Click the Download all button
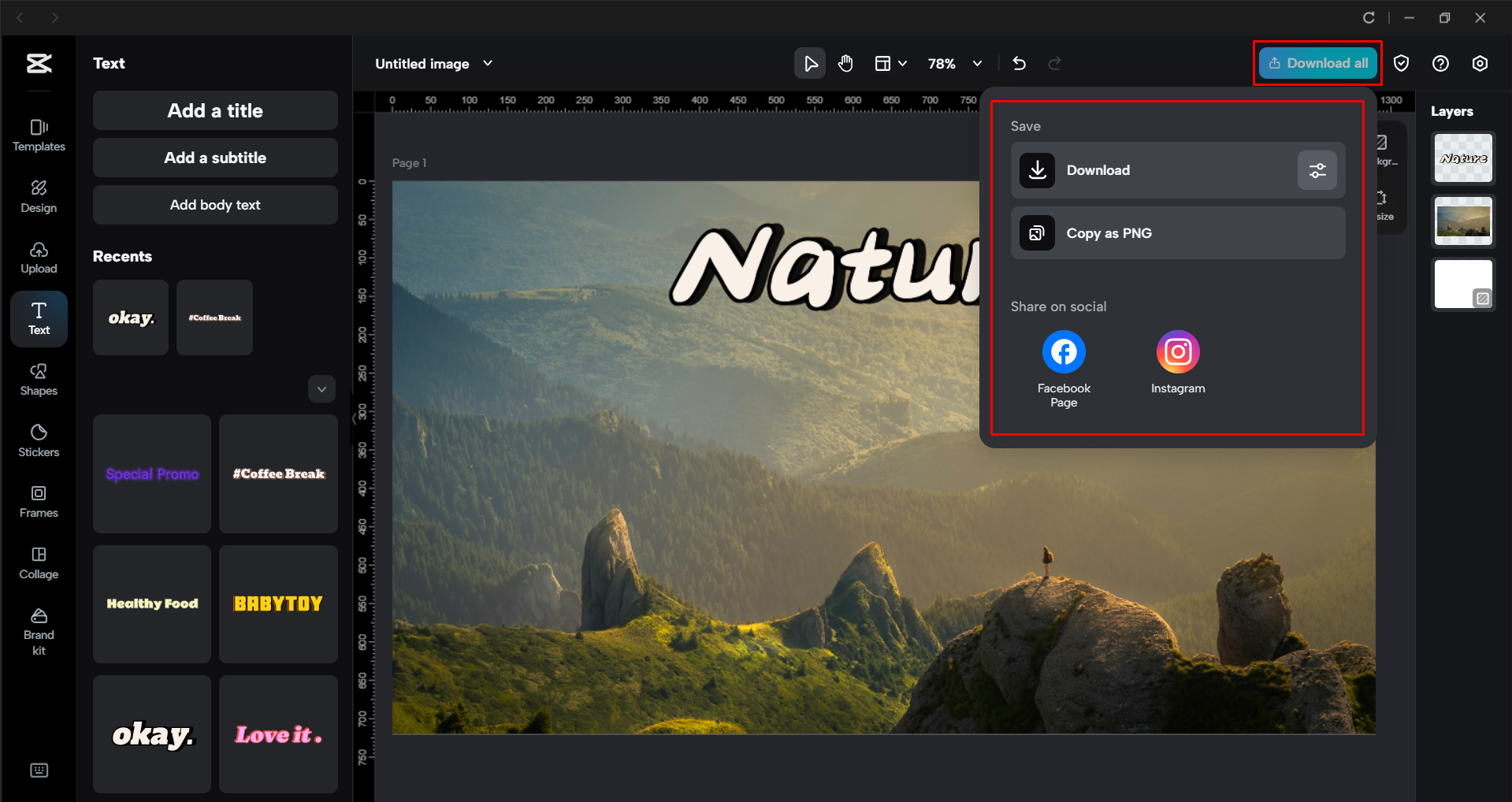The height and width of the screenshot is (802, 1512). [x=1317, y=63]
